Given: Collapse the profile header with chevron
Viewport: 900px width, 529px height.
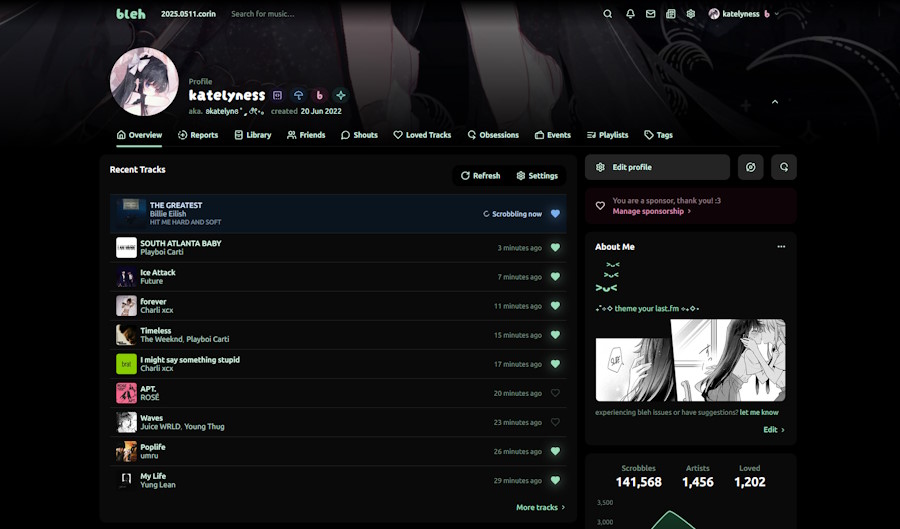Looking at the screenshot, I should pyautogui.click(x=774, y=102).
